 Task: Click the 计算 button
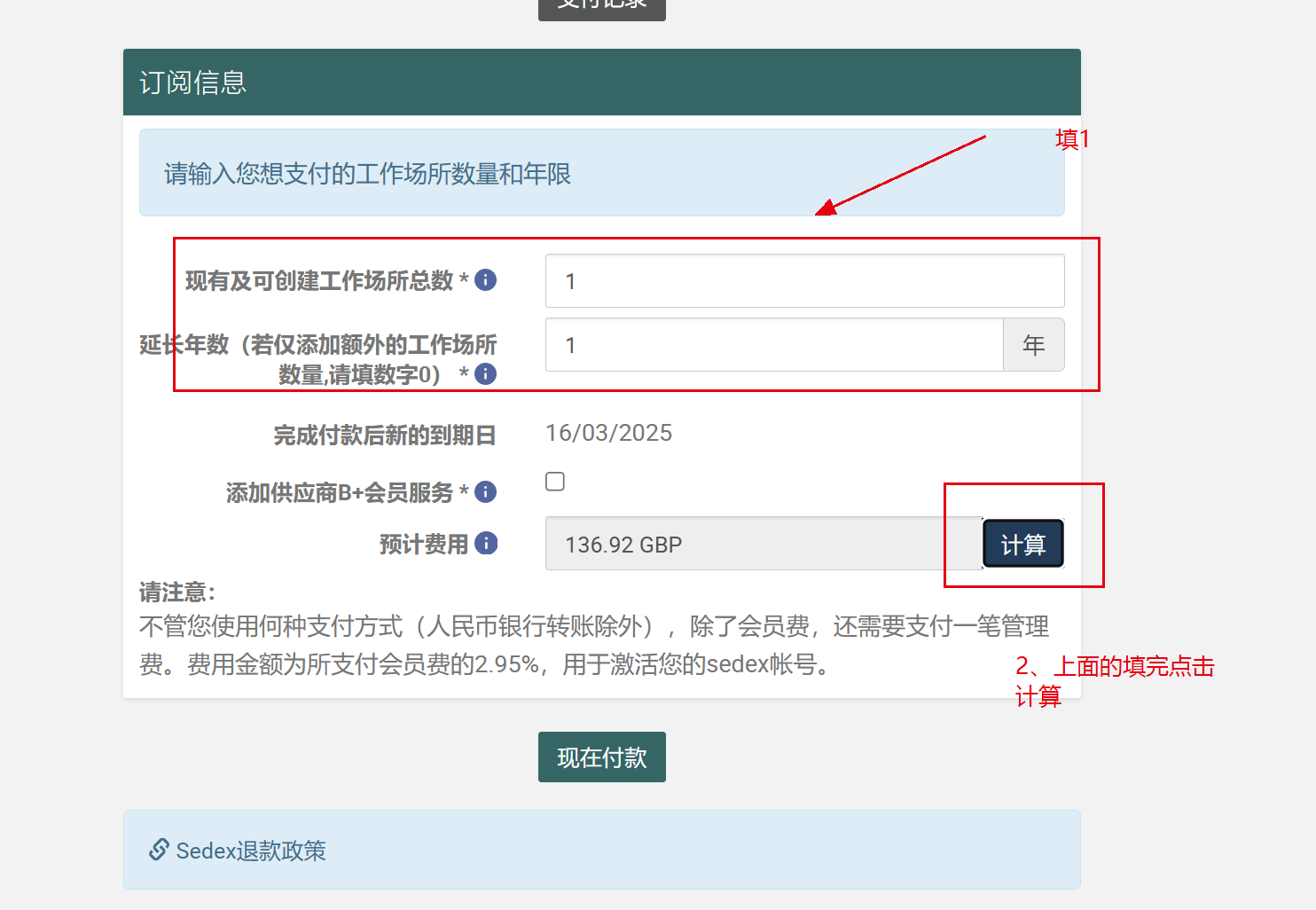(1023, 544)
